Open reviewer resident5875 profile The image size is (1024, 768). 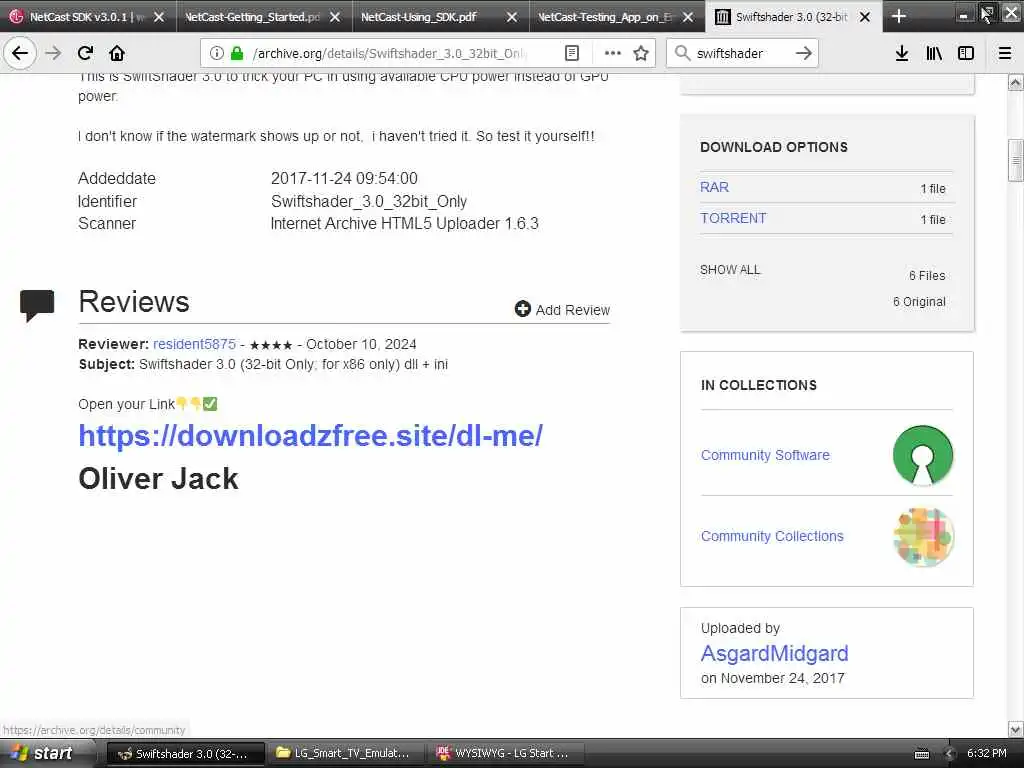pos(194,344)
